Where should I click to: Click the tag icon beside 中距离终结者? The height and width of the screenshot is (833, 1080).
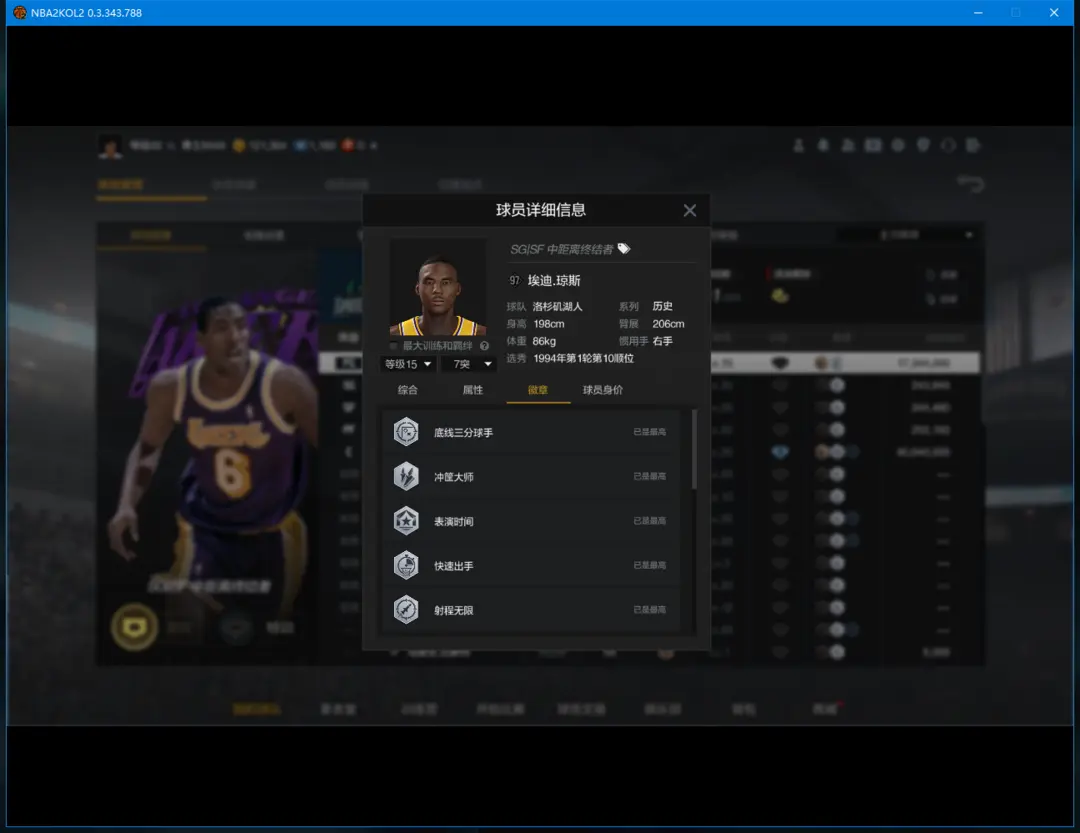click(624, 249)
